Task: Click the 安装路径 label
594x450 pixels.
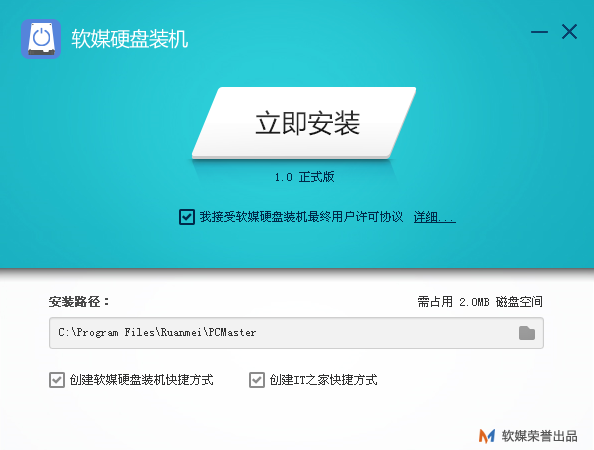Action: (79, 302)
